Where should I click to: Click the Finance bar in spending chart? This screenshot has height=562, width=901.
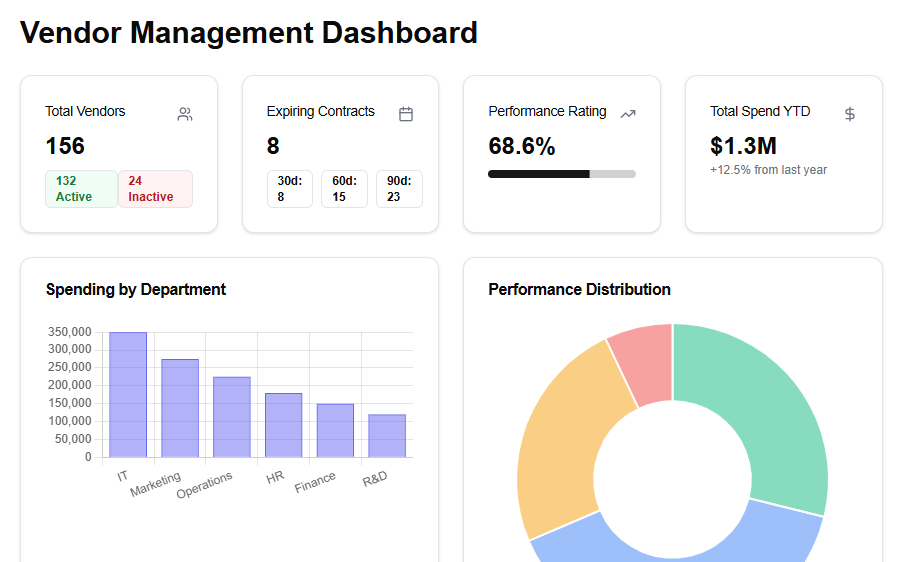336,430
